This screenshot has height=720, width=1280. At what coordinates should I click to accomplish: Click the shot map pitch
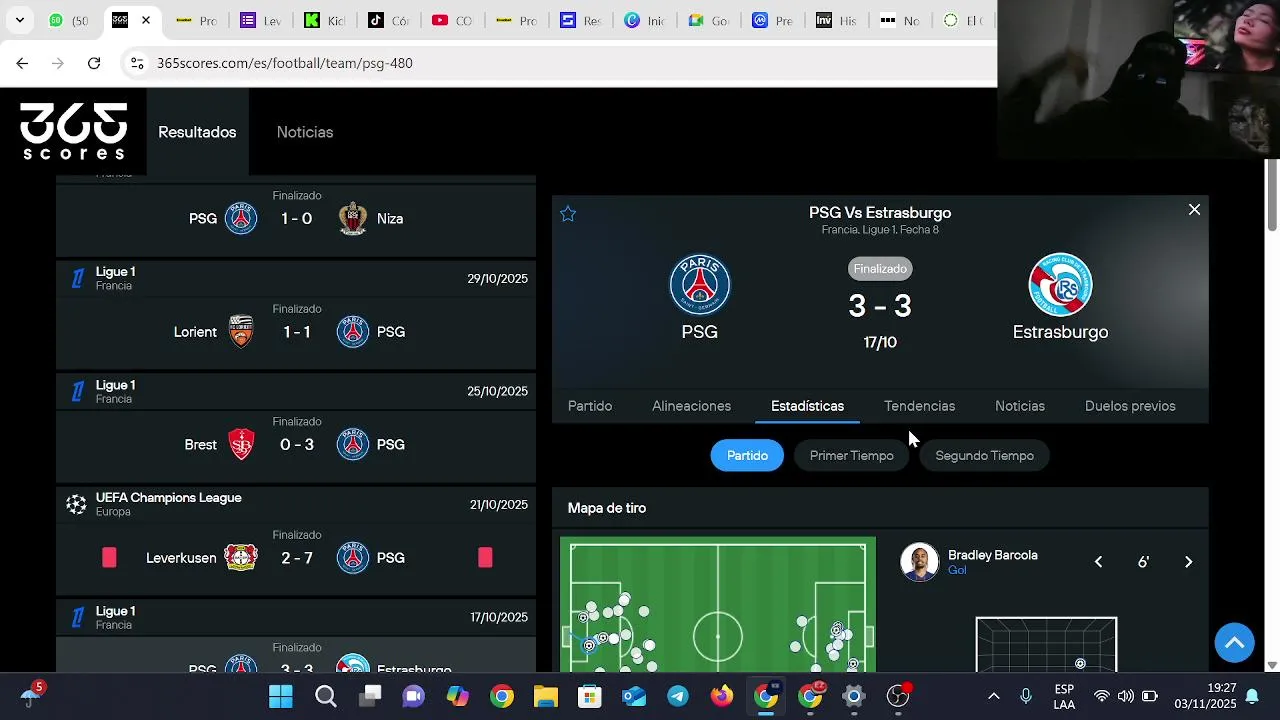coord(718,606)
